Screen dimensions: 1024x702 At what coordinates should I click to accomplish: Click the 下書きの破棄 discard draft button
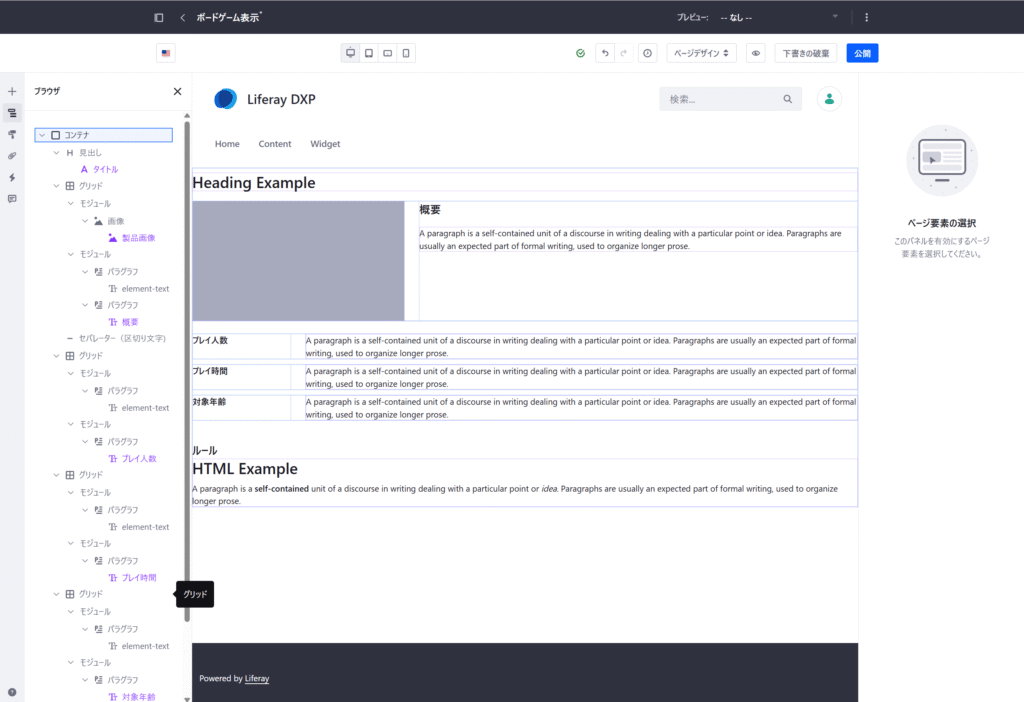[805, 53]
